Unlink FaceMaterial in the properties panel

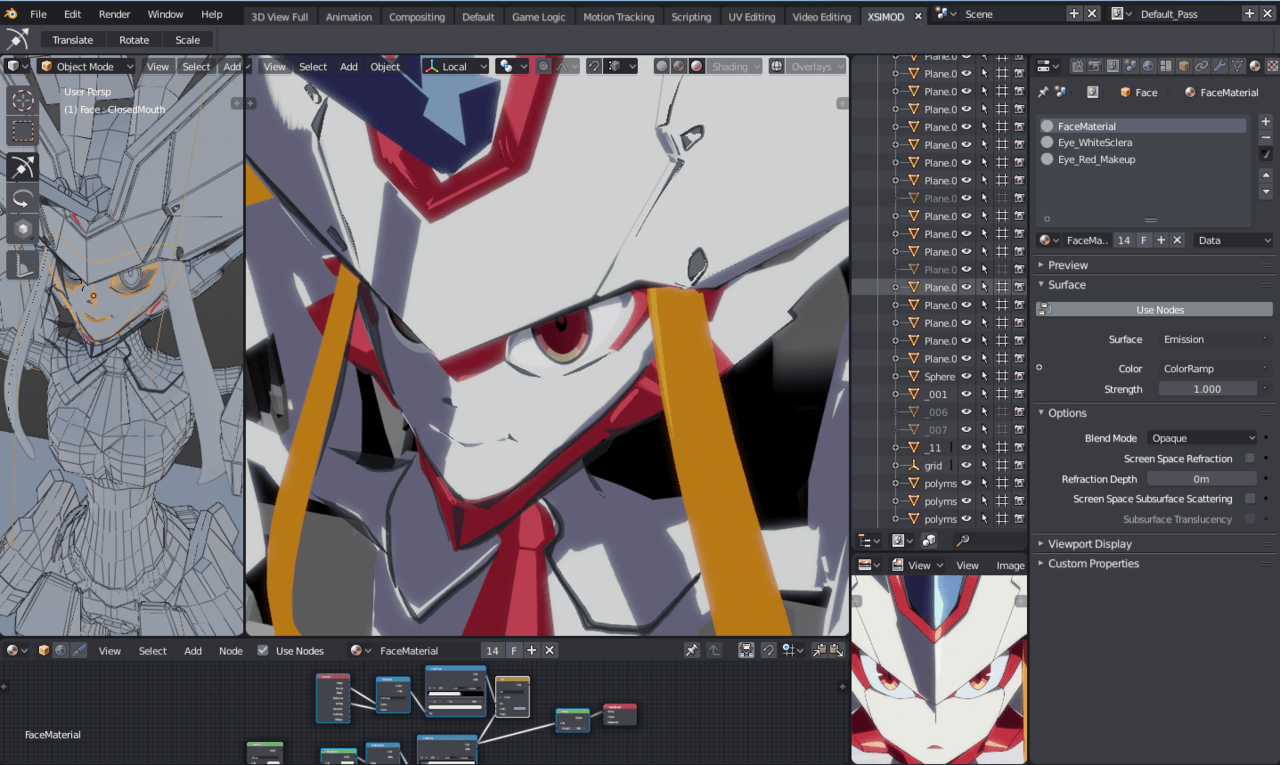(x=1177, y=240)
